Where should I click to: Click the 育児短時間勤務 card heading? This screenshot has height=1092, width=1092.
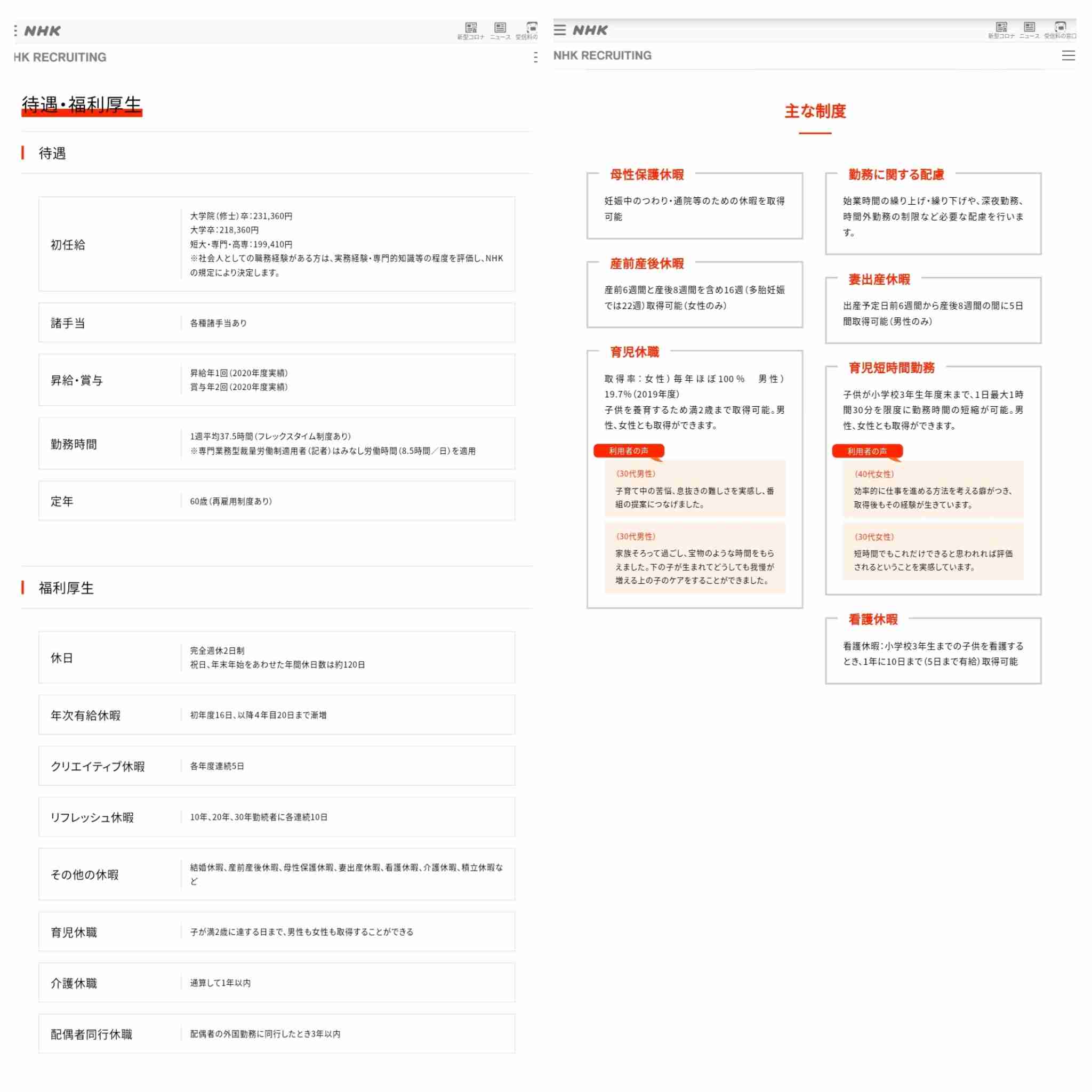pyautogui.click(x=892, y=367)
